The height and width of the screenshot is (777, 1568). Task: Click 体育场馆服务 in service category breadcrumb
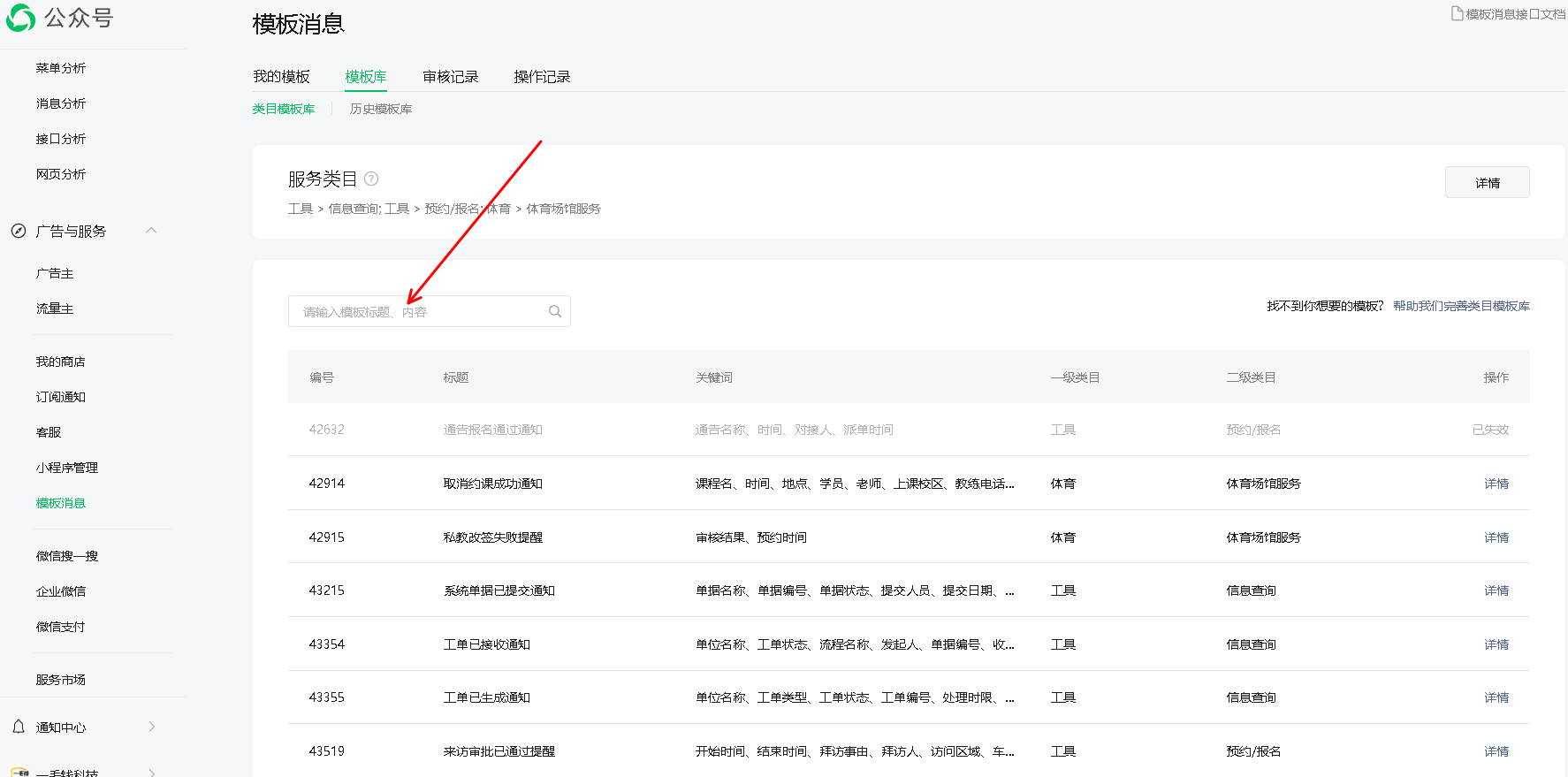pyautogui.click(x=564, y=209)
